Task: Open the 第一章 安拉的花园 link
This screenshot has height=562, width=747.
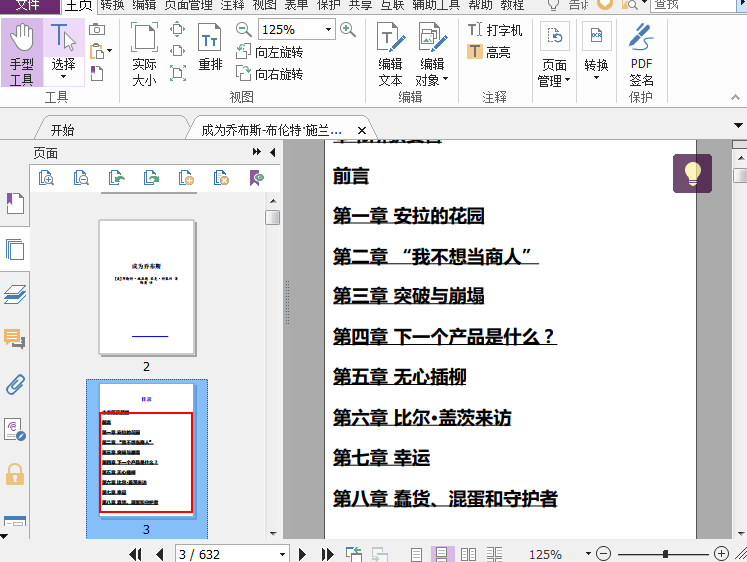Action: [x=408, y=216]
